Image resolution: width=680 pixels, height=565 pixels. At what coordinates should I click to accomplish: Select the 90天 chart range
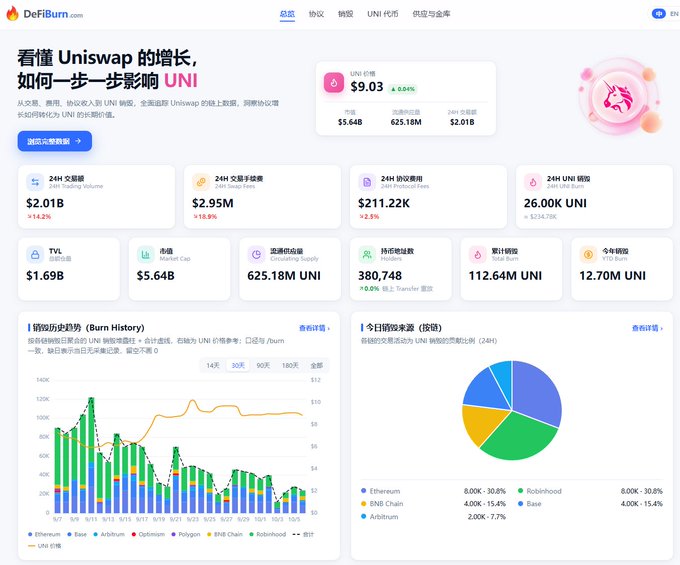[x=263, y=366]
